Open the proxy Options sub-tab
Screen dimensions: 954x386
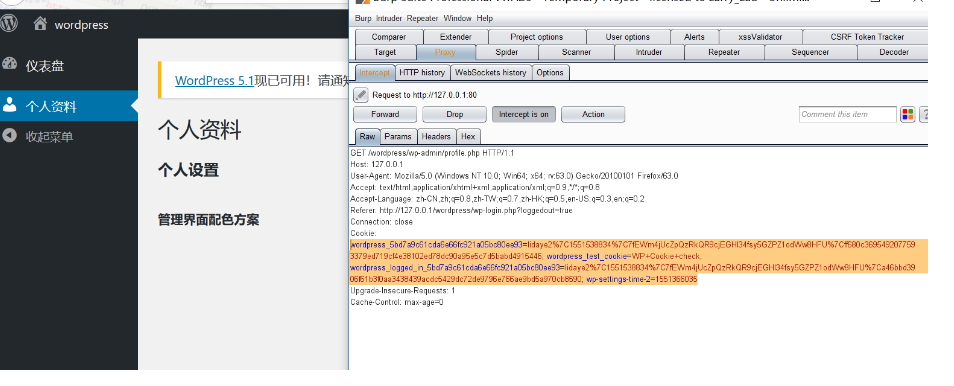[550, 72]
